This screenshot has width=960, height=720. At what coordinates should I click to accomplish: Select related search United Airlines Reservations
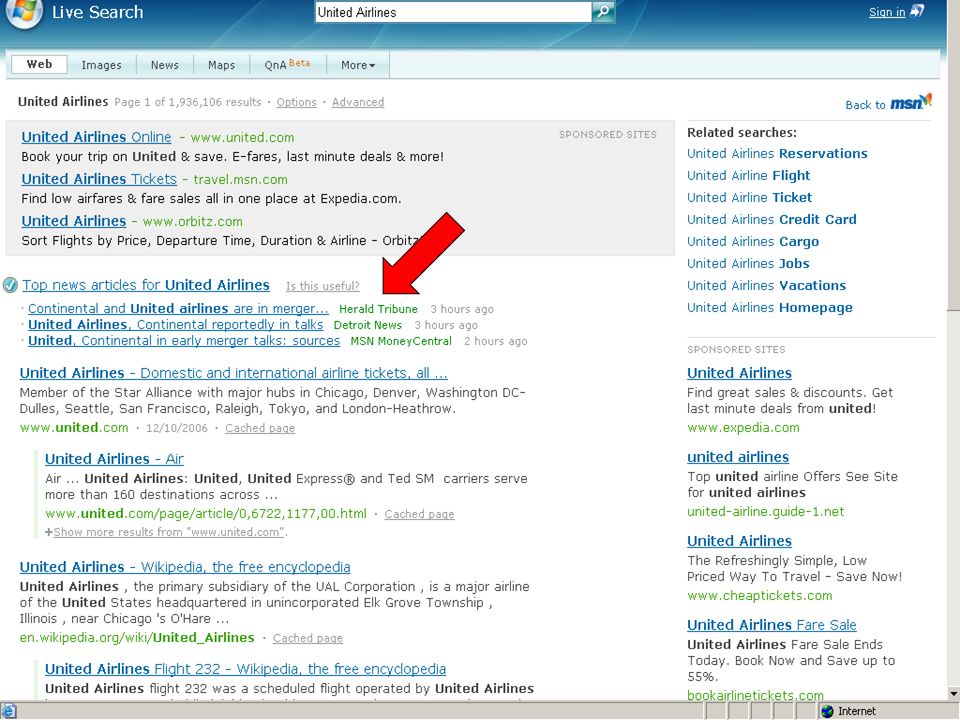(x=777, y=154)
